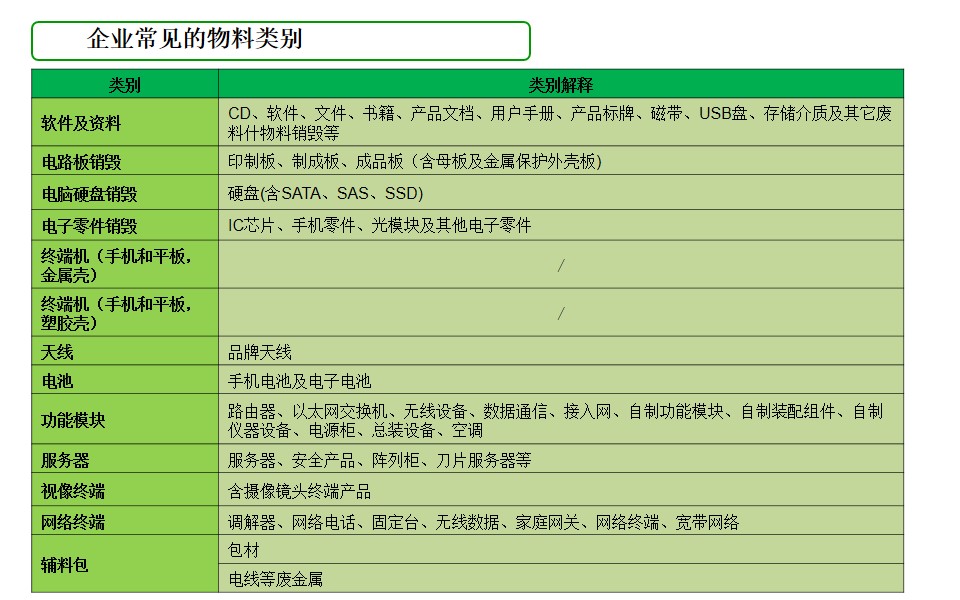
Task: Click the slash in the 金属壳 row
Action: tap(561, 265)
